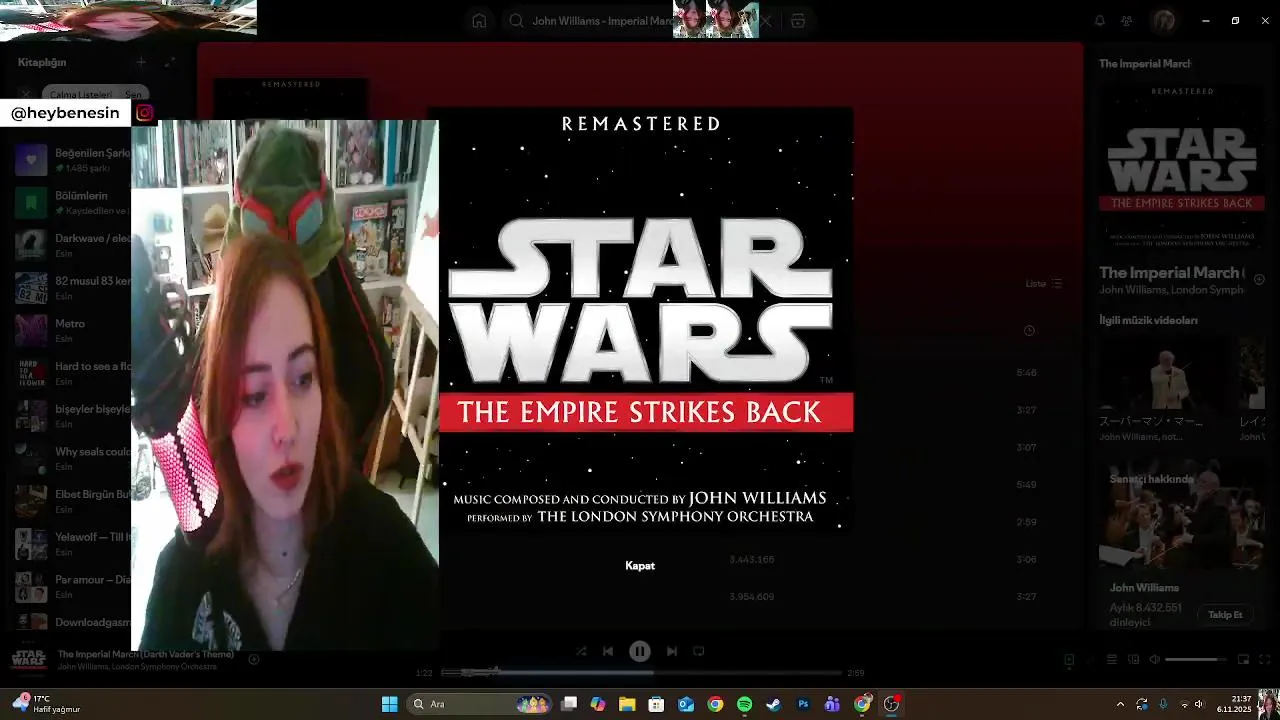Mute audio with the speaker icon
1280x720 pixels.
1154,660
